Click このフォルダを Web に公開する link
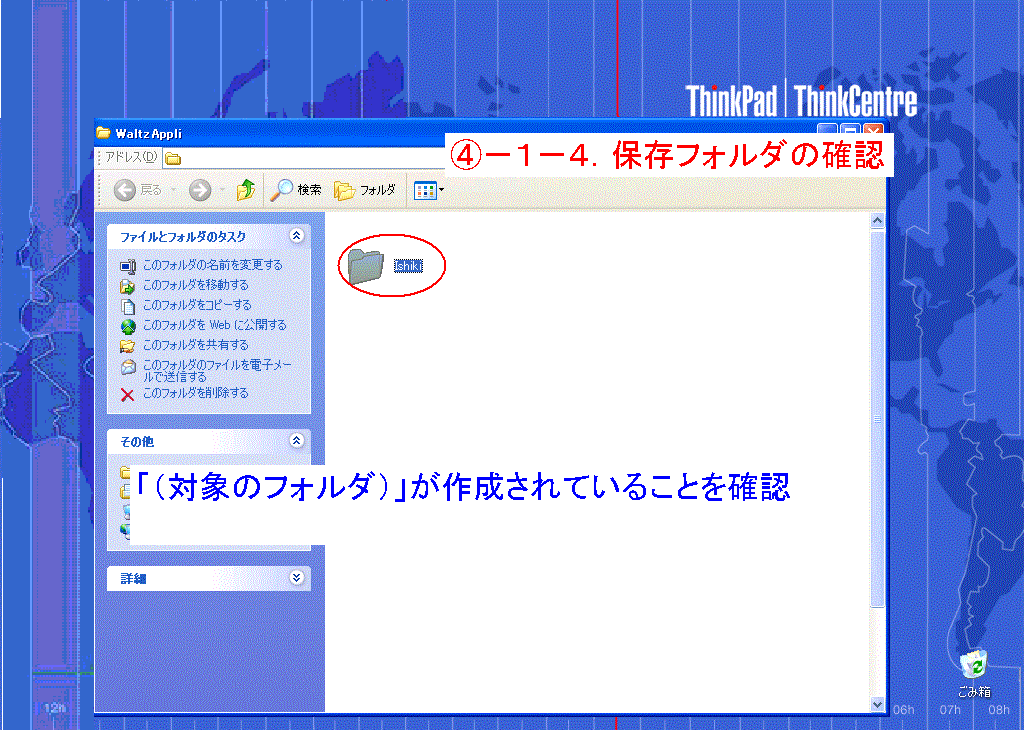Screen dimensions: 1024x732 pyautogui.click(x=214, y=325)
